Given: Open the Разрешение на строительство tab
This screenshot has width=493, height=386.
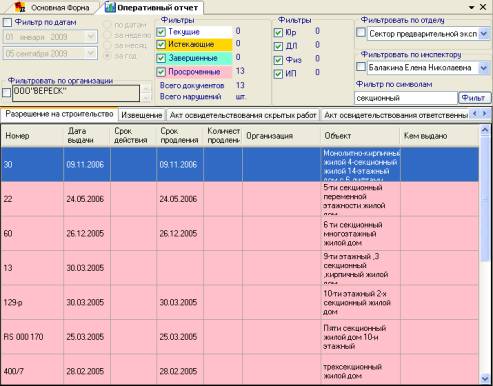Looking at the screenshot, I should coord(59,114).
